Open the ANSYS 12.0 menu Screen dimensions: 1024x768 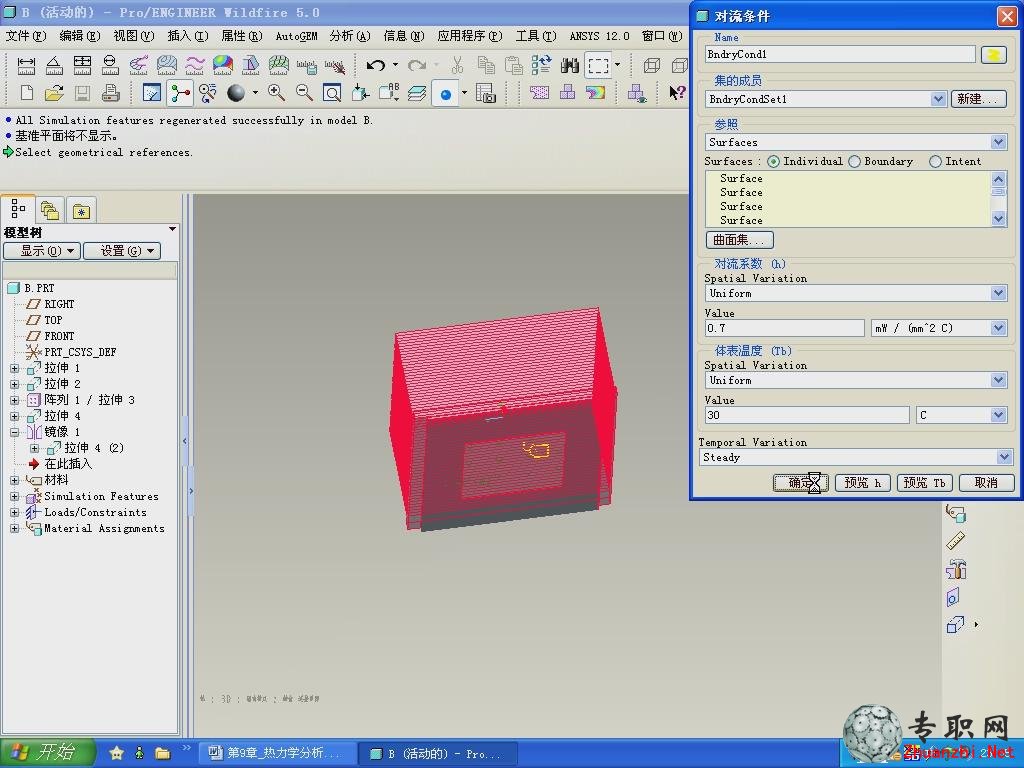click(x=599, y=36)
